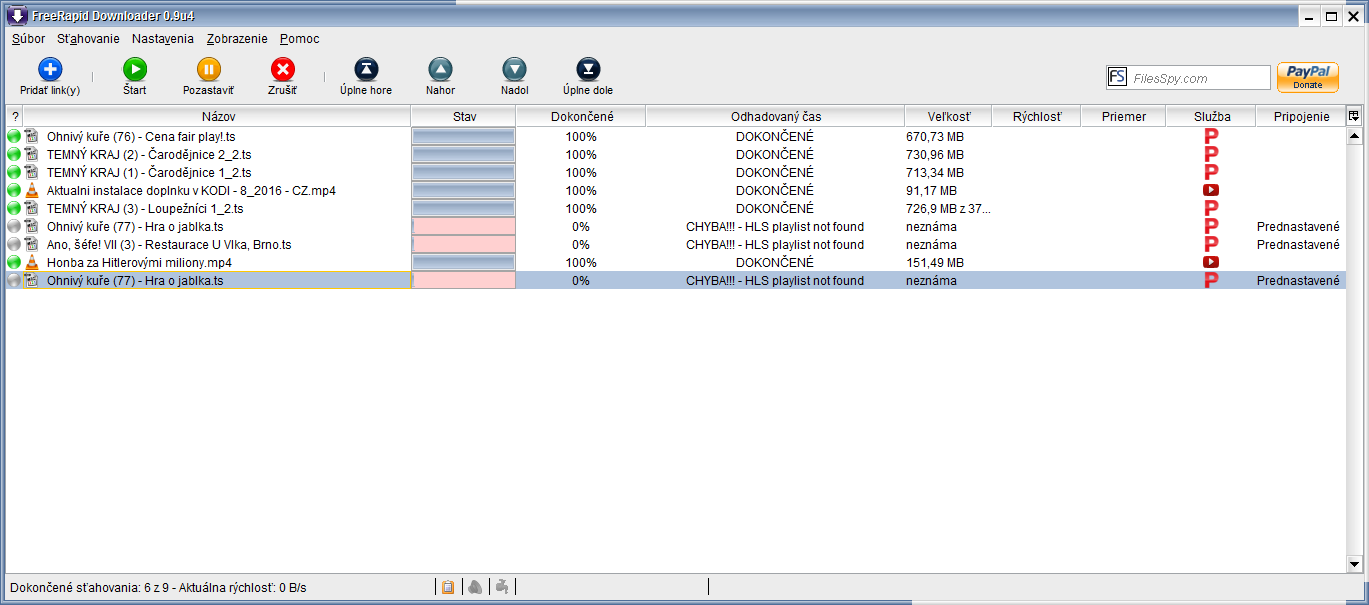
Task: Open the Súbor menu
Action: 28,38
